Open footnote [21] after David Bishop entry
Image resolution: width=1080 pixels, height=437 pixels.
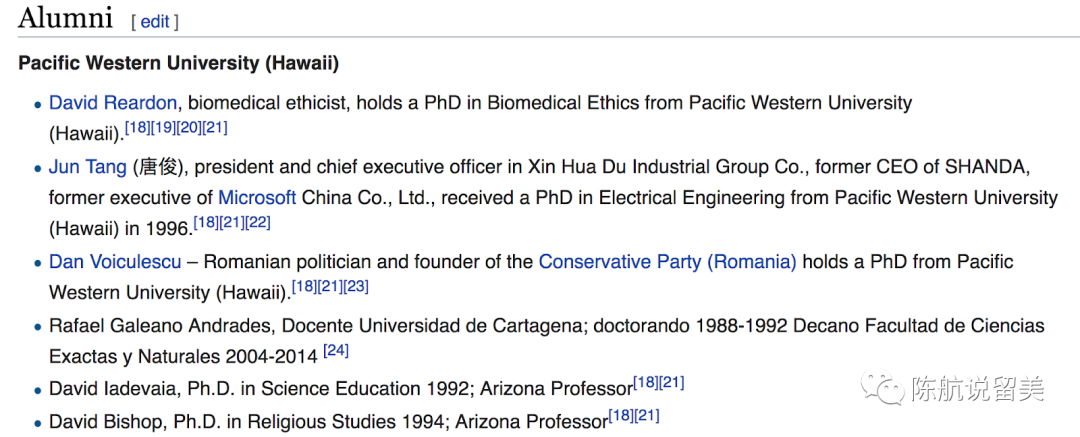pos(647,415)
